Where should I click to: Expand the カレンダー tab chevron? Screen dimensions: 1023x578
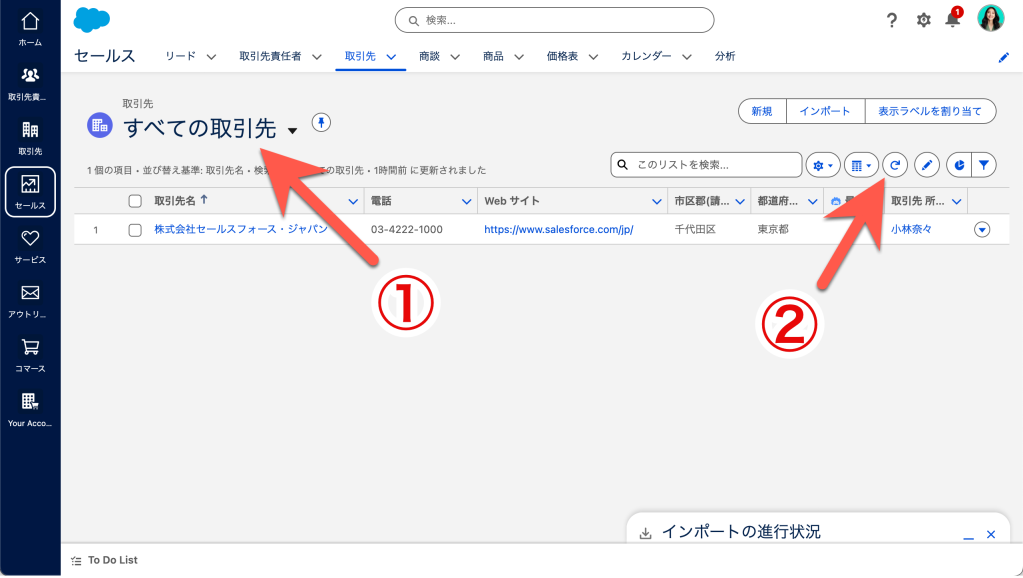tap(687, 57)
